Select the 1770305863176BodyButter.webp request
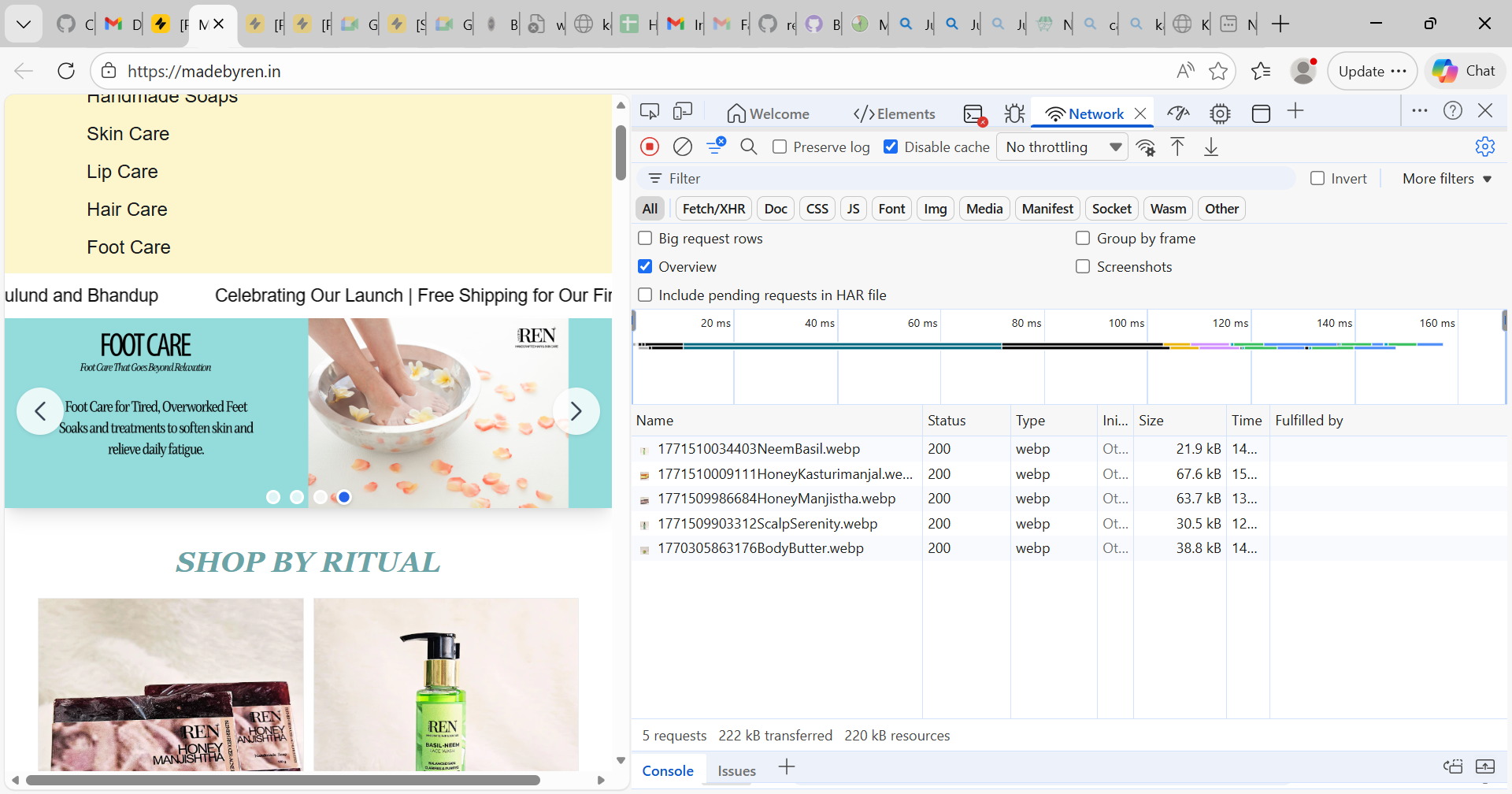The image size is (1512, 794). (761, 548)
